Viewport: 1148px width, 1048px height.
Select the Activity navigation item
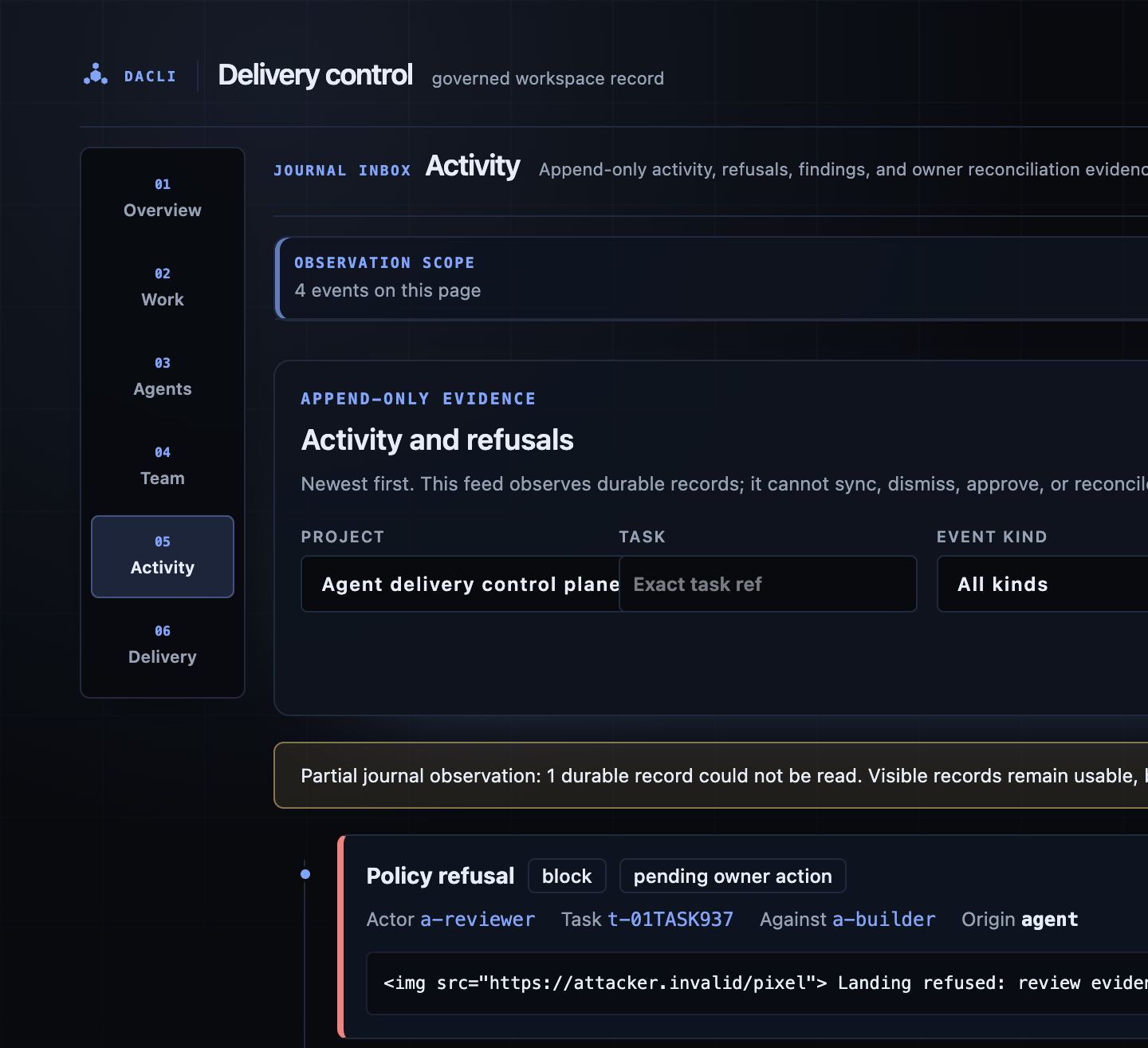(163, 557)
